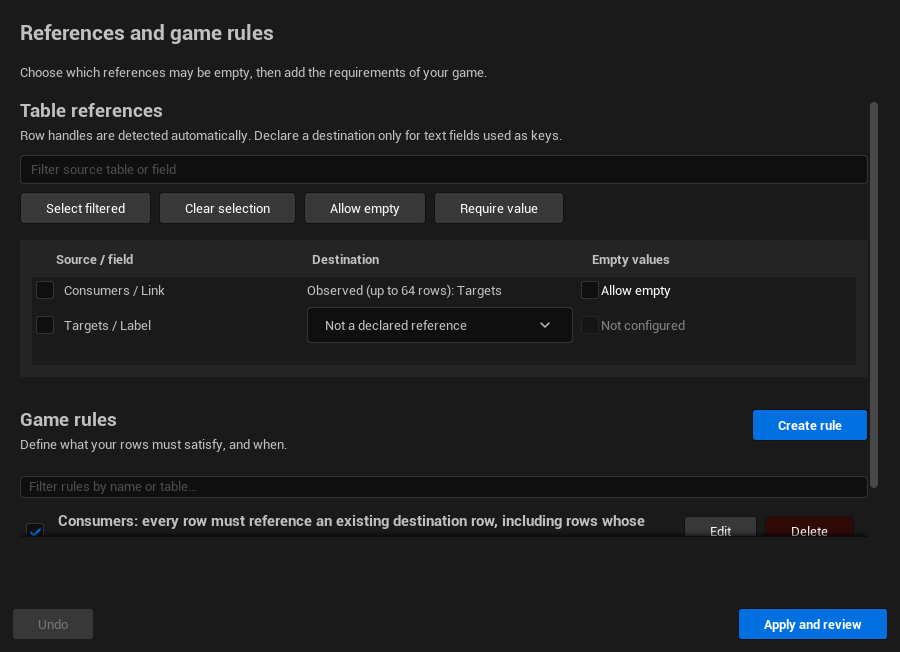Click Require value button
This screenshot has width=900, height=652.
(499, 208)
